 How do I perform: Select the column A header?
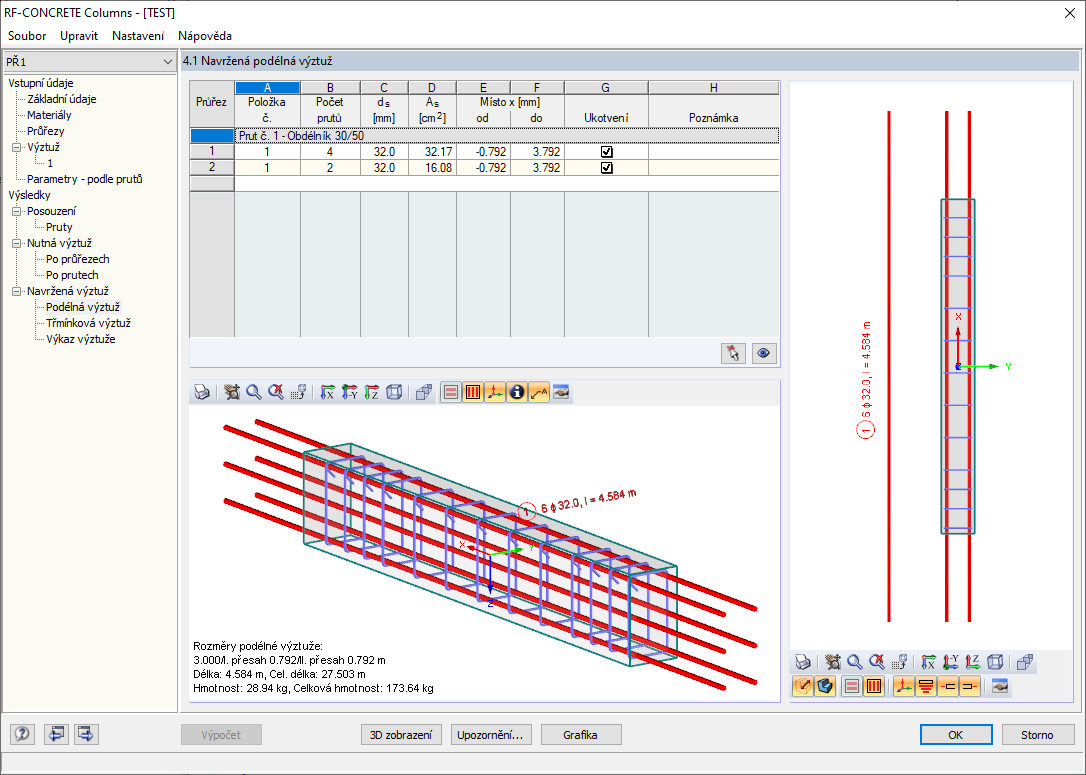pos(267,87)
